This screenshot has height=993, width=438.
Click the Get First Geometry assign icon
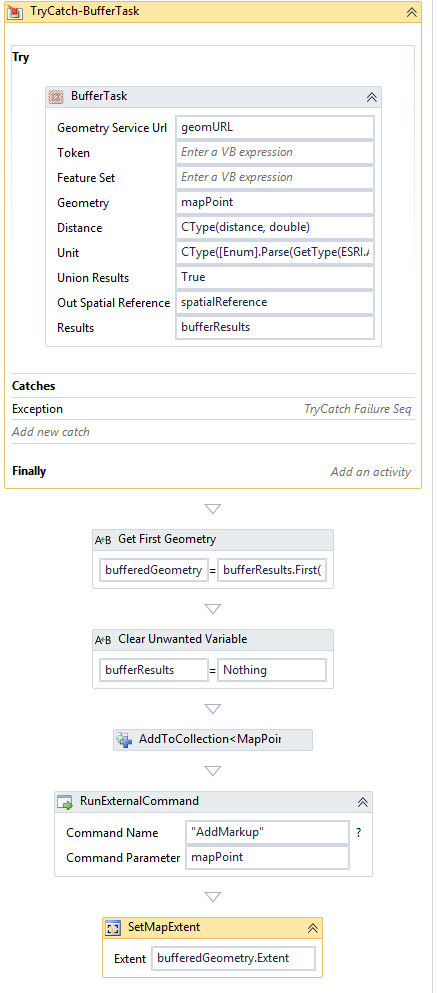coord(103,540)
